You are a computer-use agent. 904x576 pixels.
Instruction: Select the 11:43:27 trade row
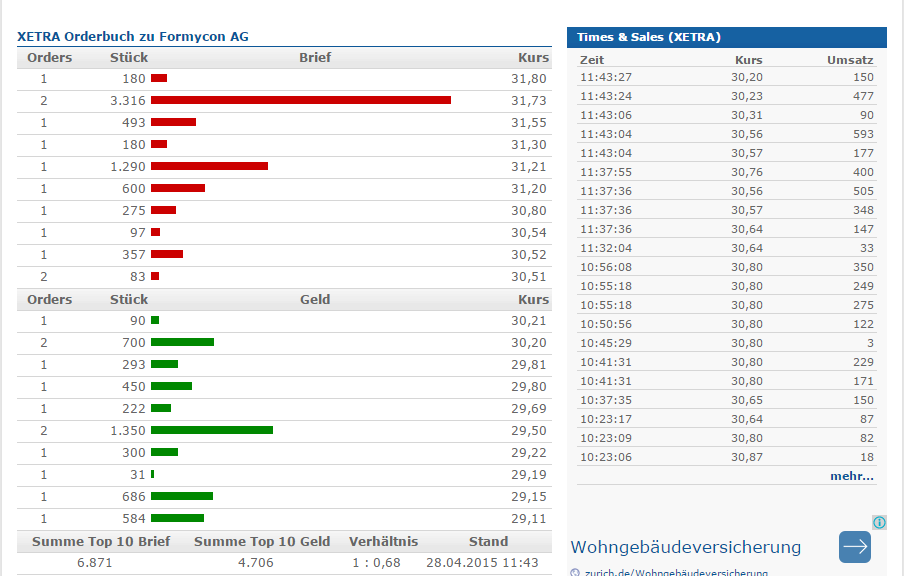(727, 77)
